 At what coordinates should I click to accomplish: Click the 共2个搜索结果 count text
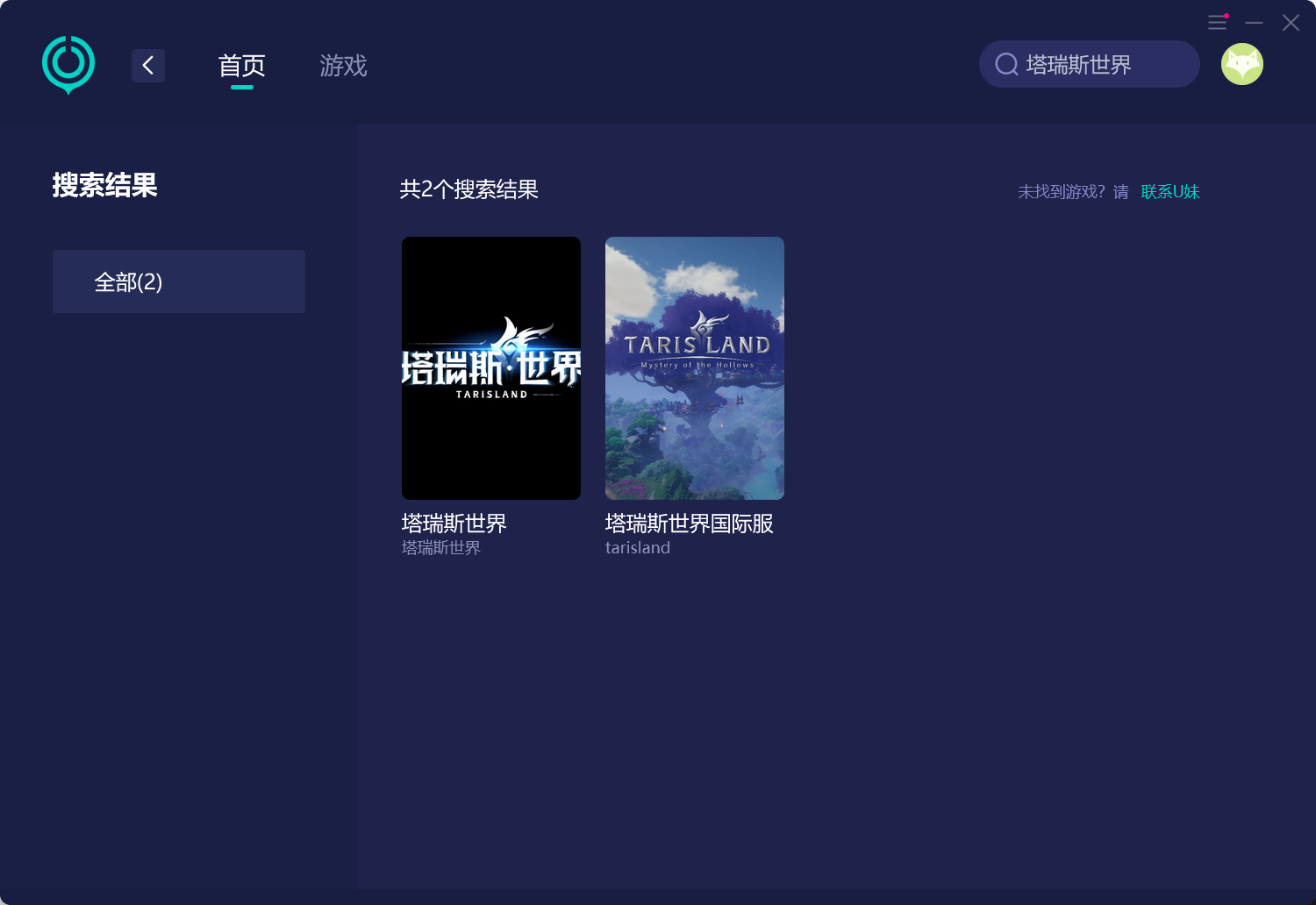pos(469,189)
